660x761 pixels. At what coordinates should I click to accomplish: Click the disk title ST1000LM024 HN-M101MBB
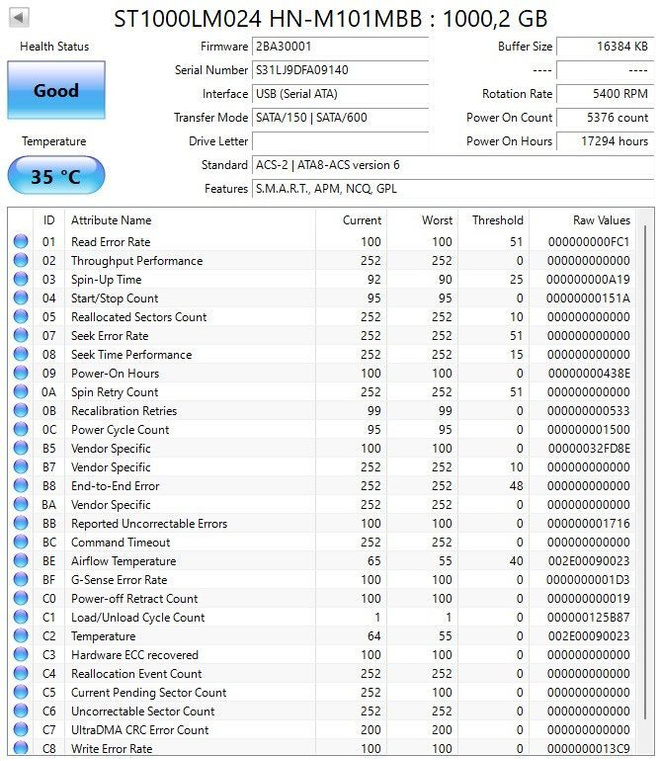(x=268, y=19)
